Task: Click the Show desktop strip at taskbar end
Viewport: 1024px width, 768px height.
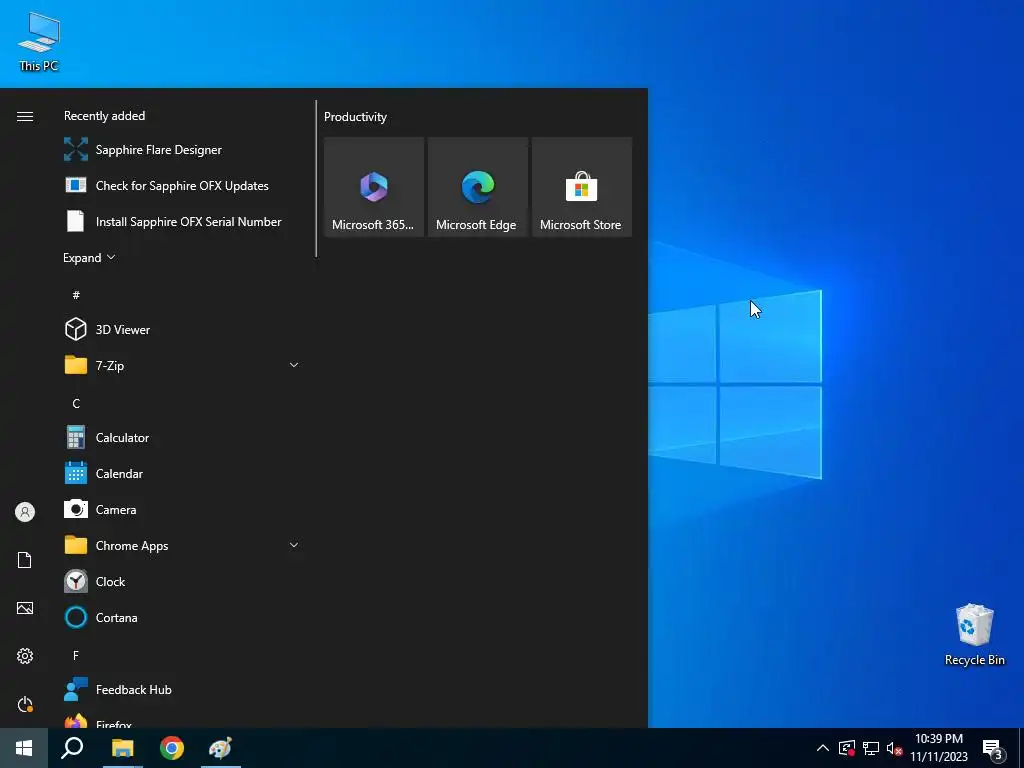Action: (1021, 748)
